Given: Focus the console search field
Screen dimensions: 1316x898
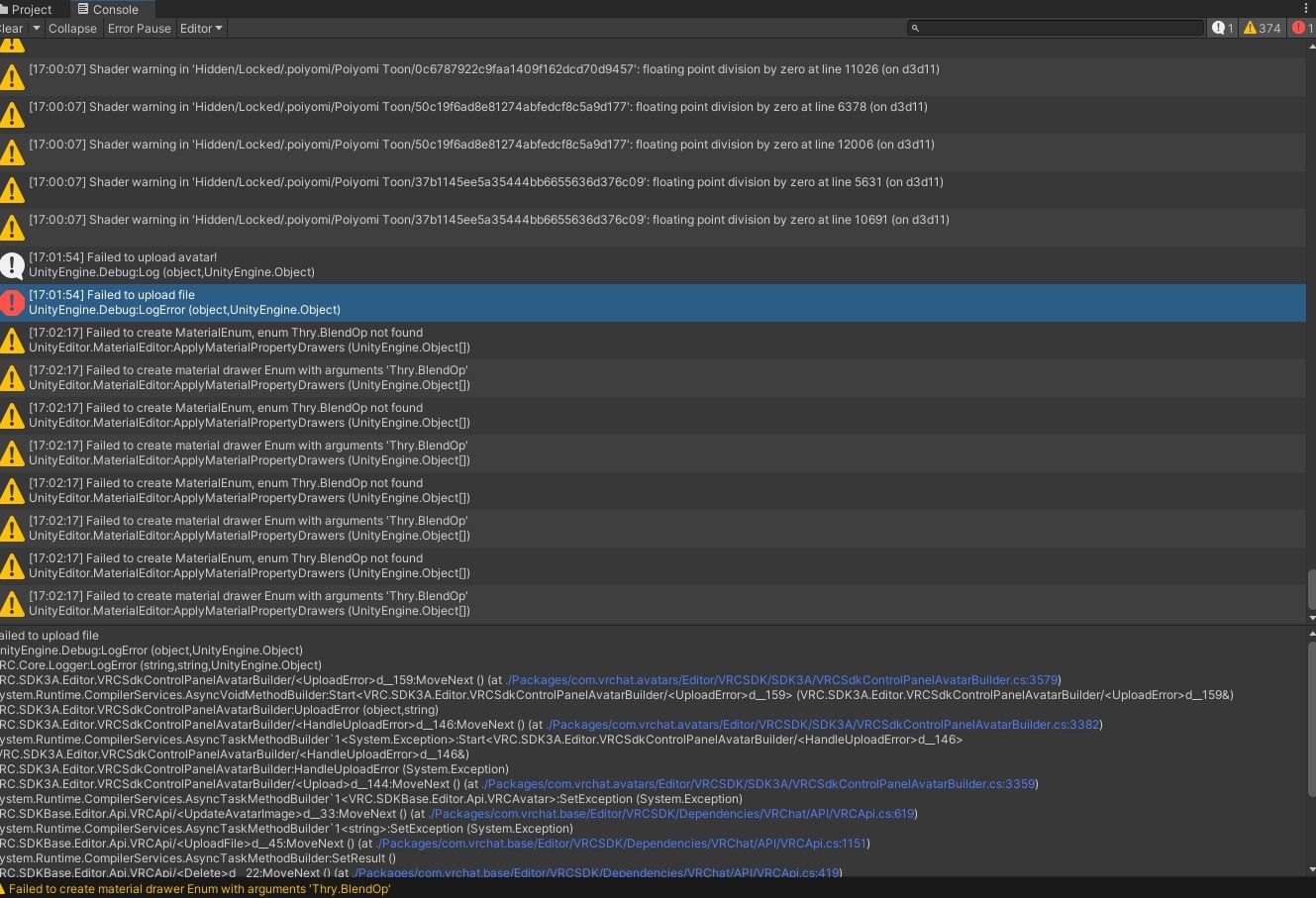Looking at the screenshot, I should pos(1056,29).
